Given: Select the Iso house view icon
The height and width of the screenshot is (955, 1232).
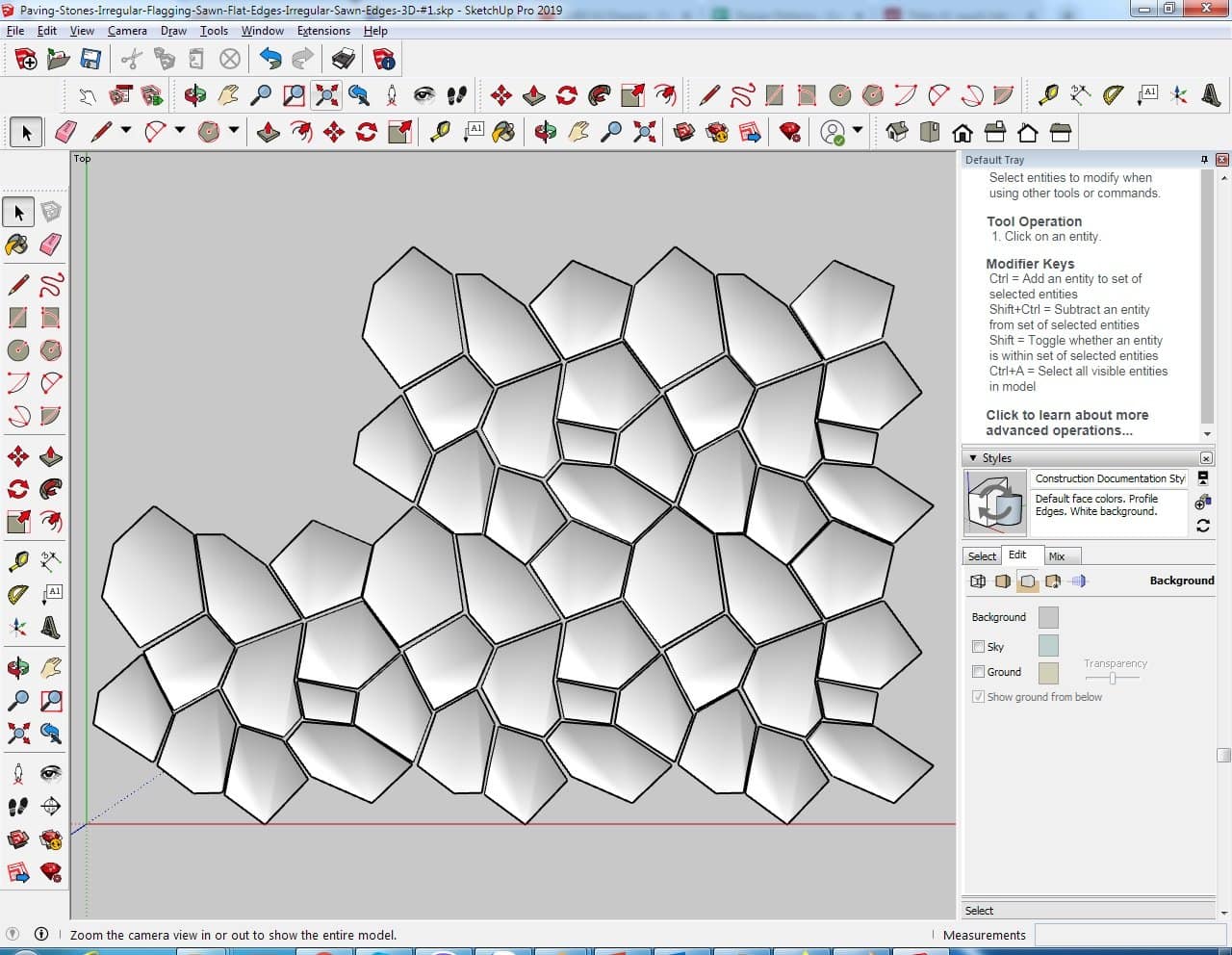Looking at the screenshot, I should [897, 132].
